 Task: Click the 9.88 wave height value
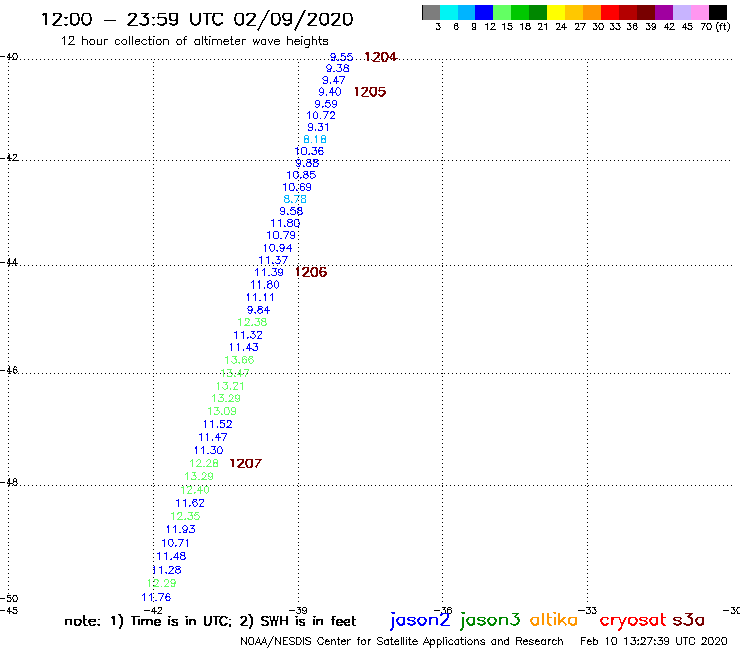point(307,163)
